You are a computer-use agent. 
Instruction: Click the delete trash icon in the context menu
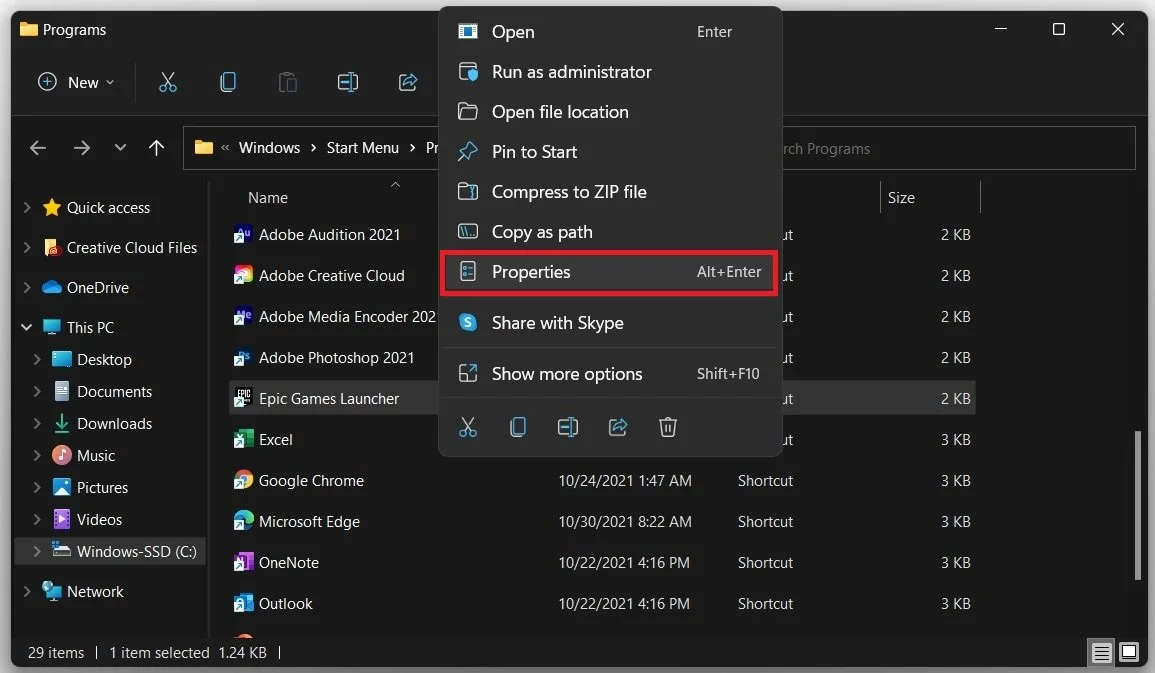coord(668,427)
